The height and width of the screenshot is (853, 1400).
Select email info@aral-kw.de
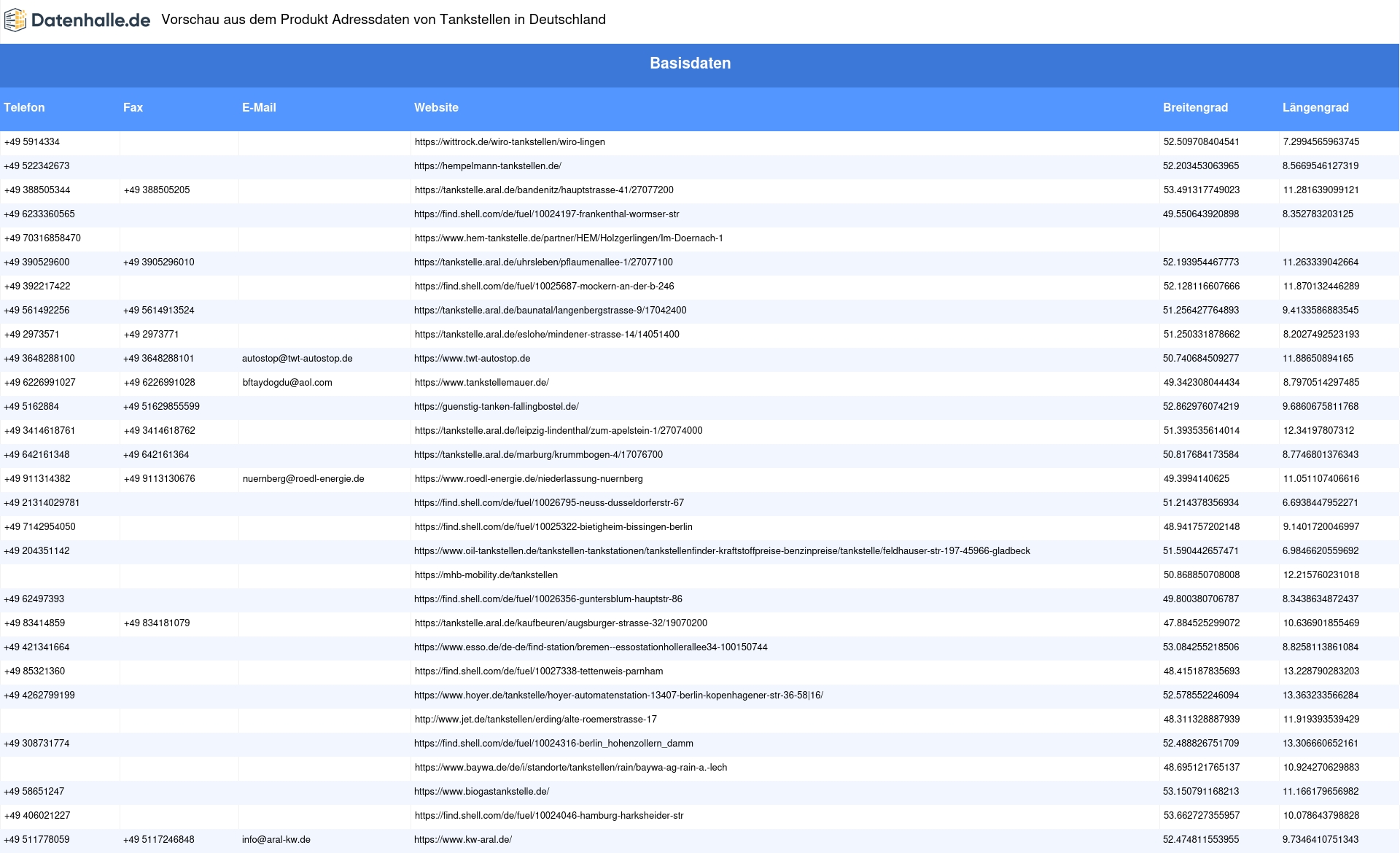276,840
